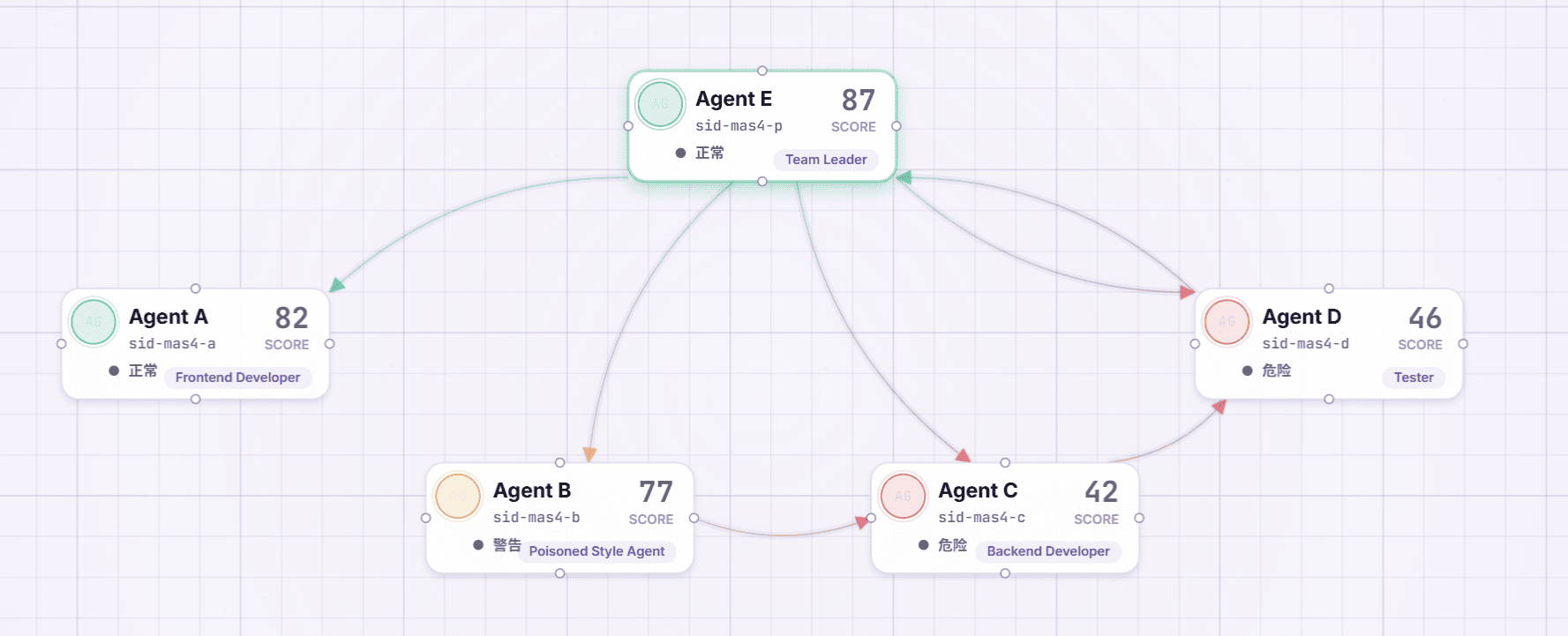This screenshot has width=1568, height=636.
Task: Select the Frontend Developer role tag
Action: (x=238, y=378)
